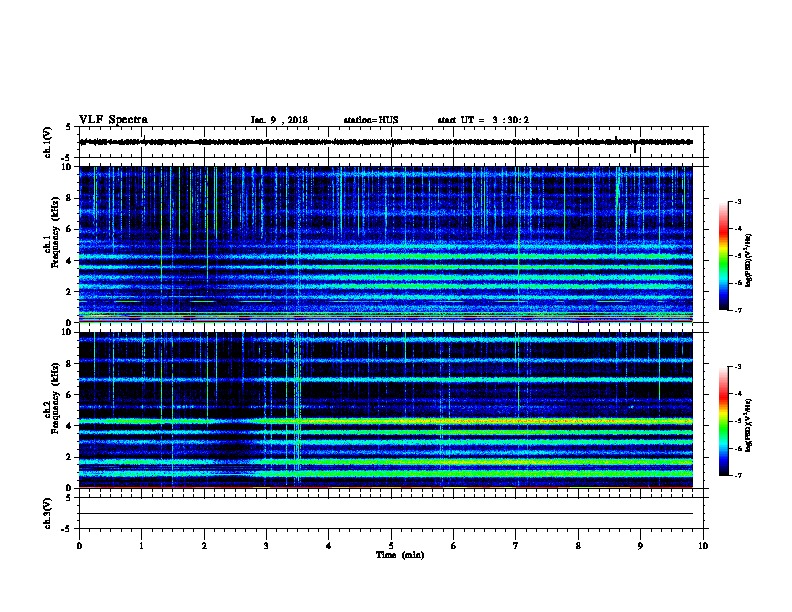The image size is (792, 612).
Task: Click the ch.2 spectrogram color bar
Action: [x=723, y=421]
